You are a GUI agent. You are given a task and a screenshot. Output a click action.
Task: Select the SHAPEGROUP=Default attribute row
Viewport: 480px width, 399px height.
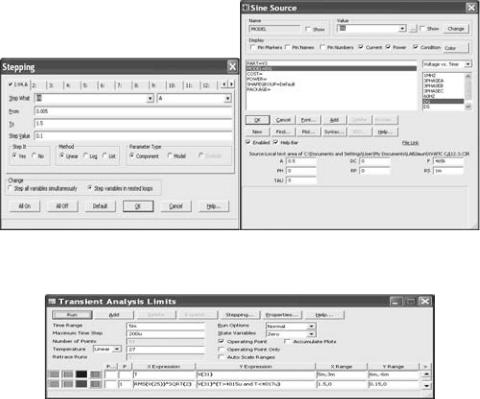[x=270, y=84]
